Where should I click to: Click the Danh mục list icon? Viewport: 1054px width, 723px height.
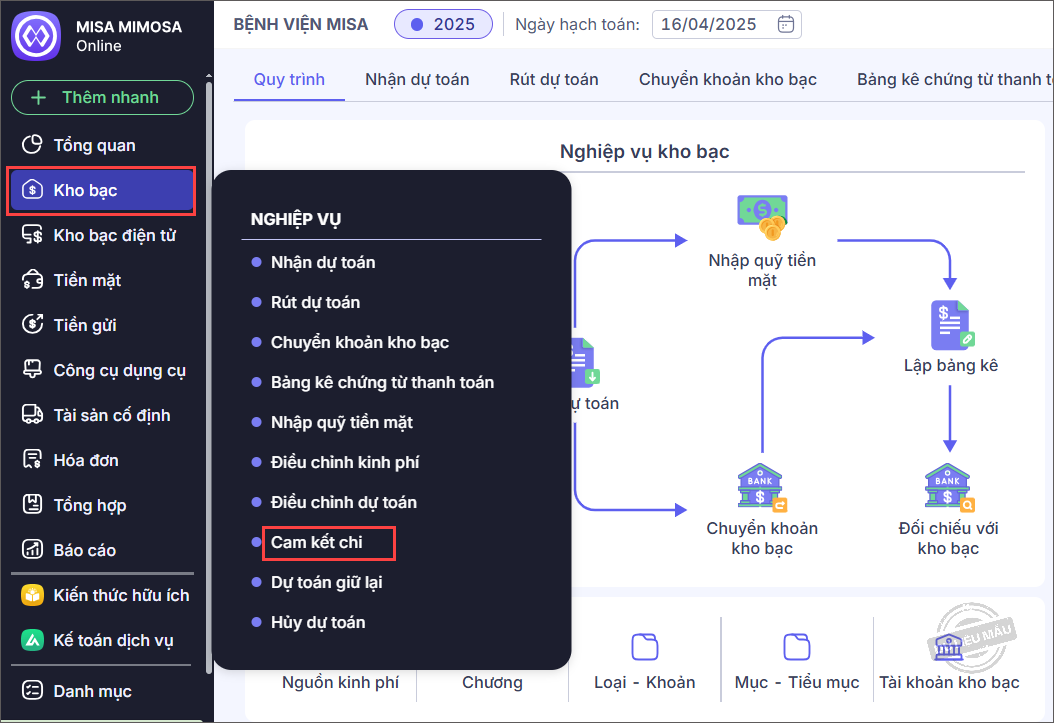(32, 691)
